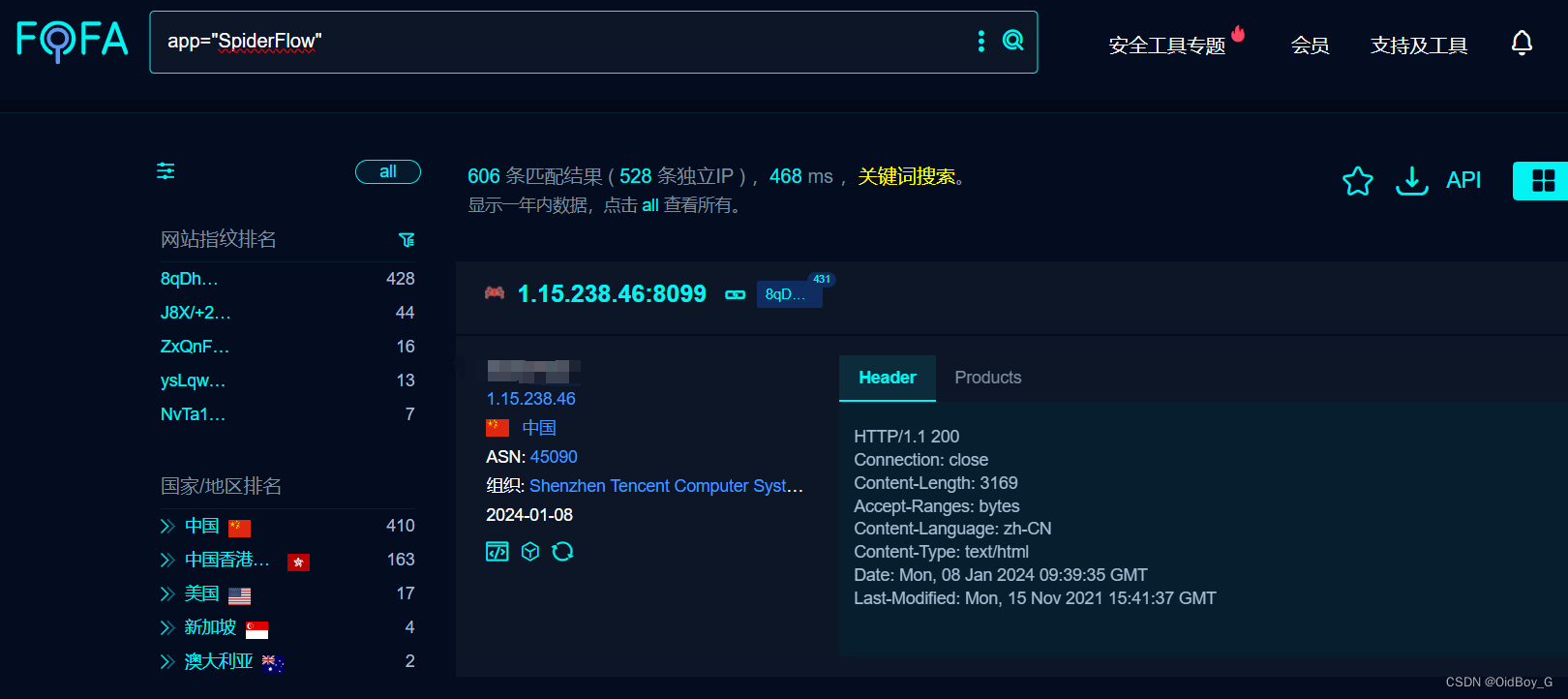The width and height of the screenshot is (1568, 699).
Task: Switch to the Products tab
Action: point(988,378)
